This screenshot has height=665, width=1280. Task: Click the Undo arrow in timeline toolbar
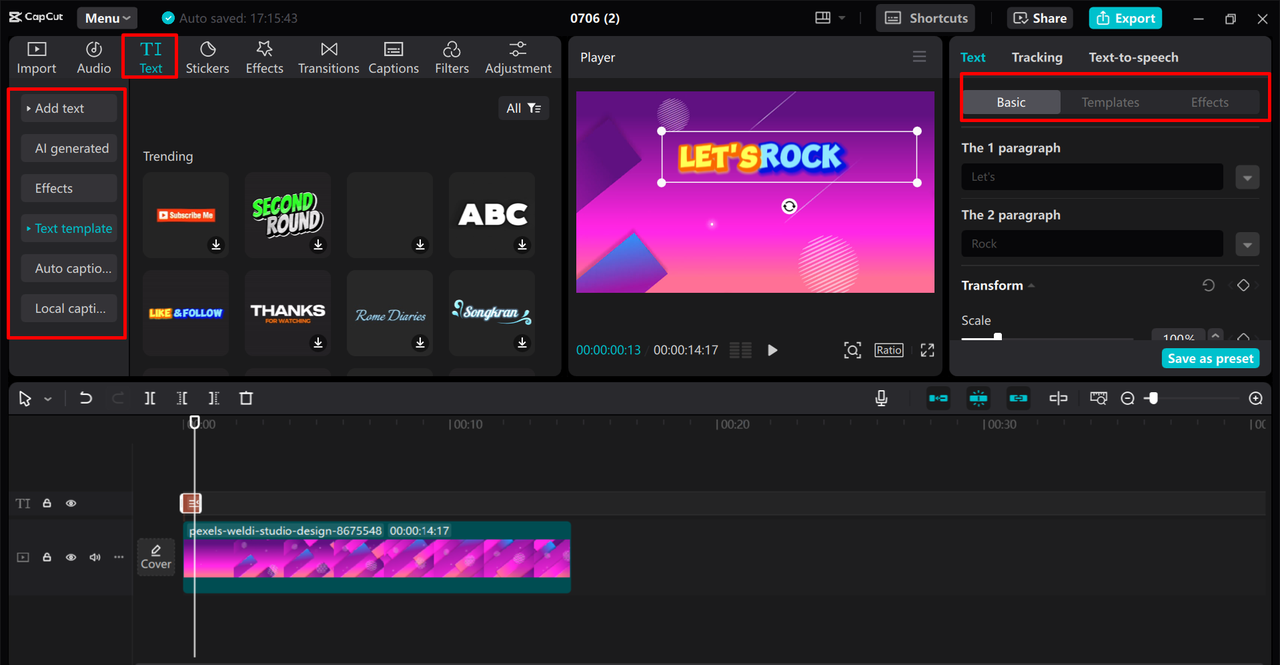click(x=86, y=398)
